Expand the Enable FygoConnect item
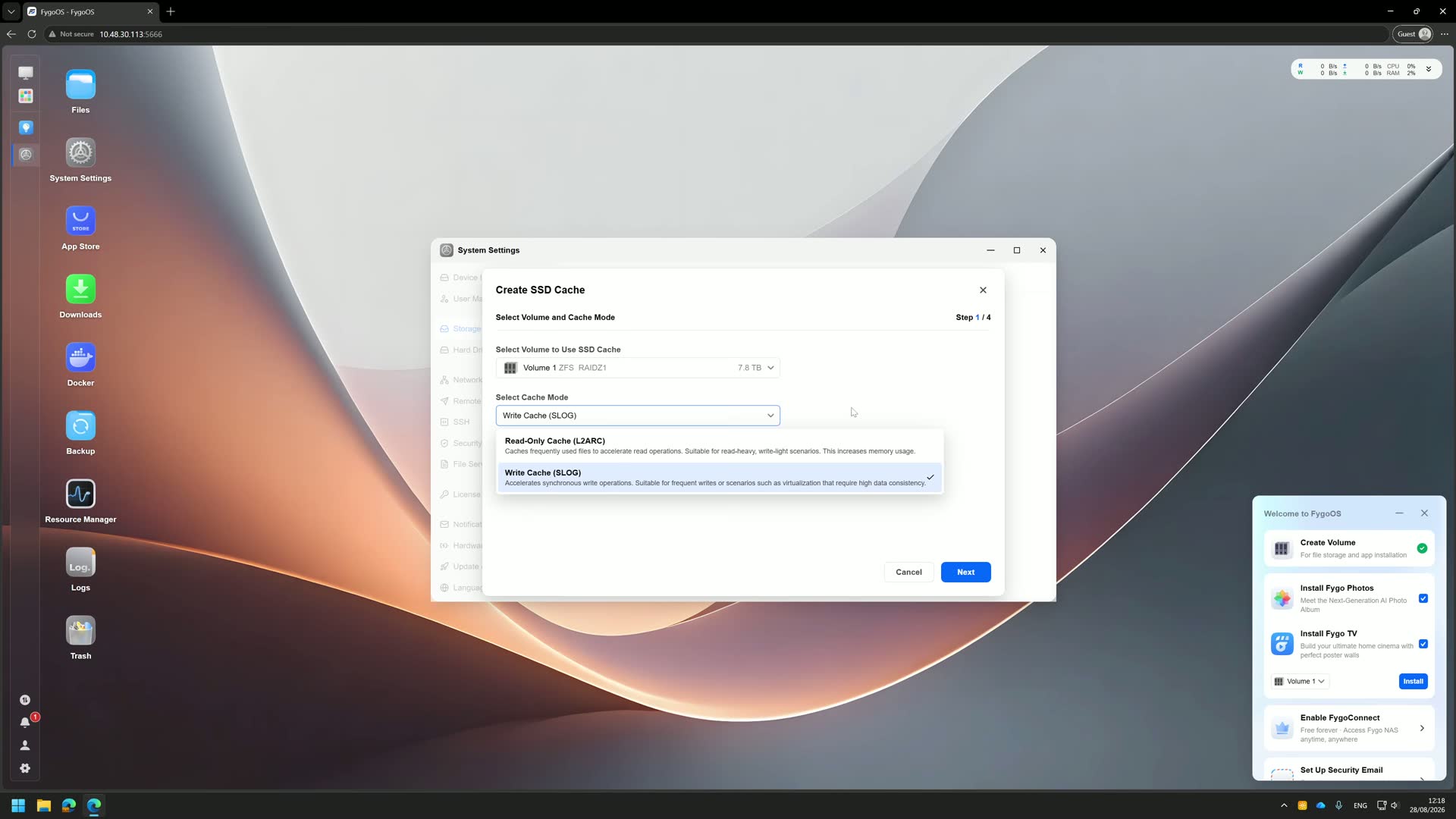This screenshot has height=819, width=1456. point(1348,728)
